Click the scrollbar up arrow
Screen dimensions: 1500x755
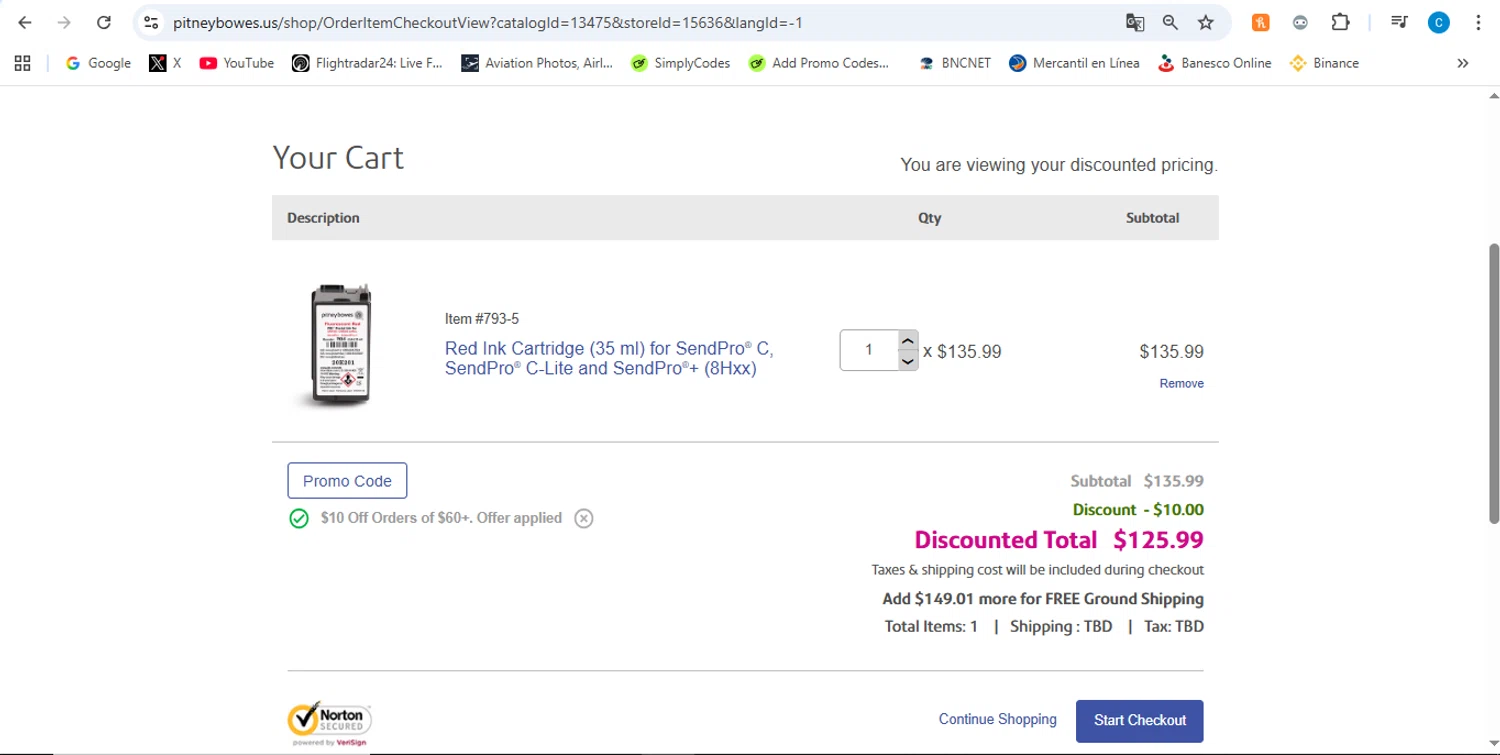pos(1494,96)
